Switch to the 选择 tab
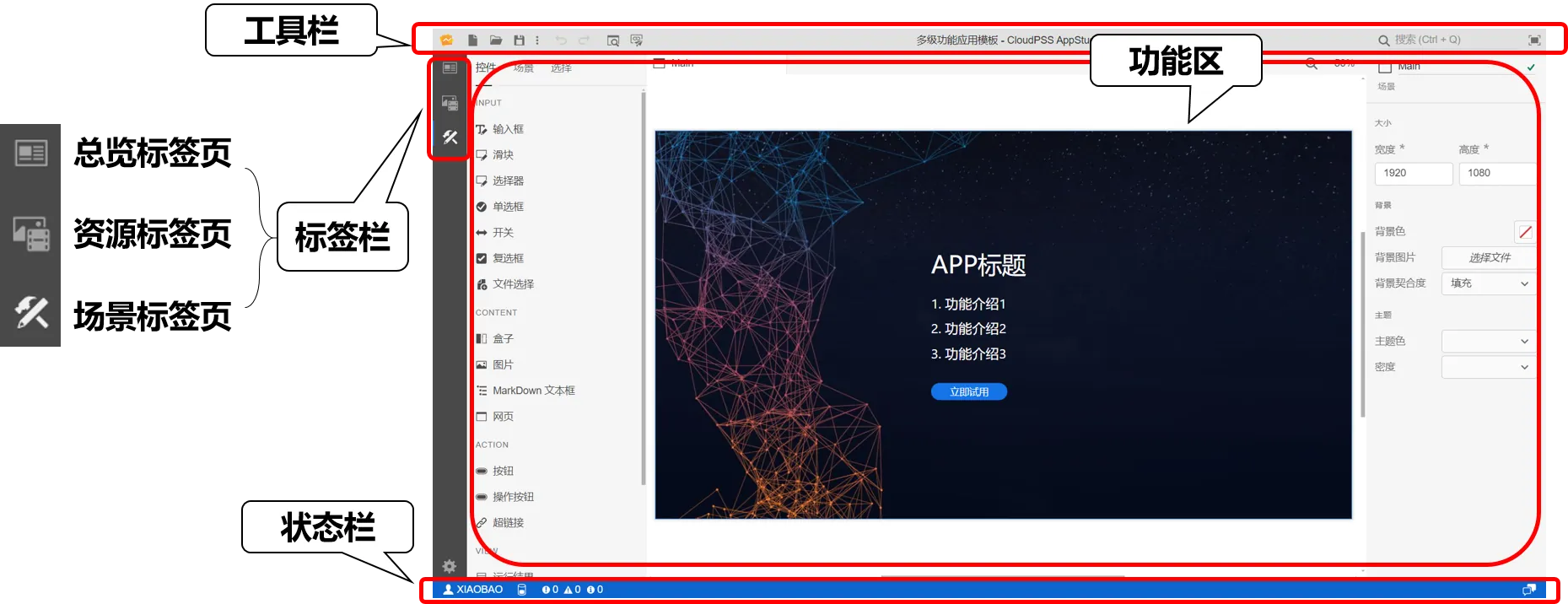Viewport: 1568px width, 604px height. 561,67
